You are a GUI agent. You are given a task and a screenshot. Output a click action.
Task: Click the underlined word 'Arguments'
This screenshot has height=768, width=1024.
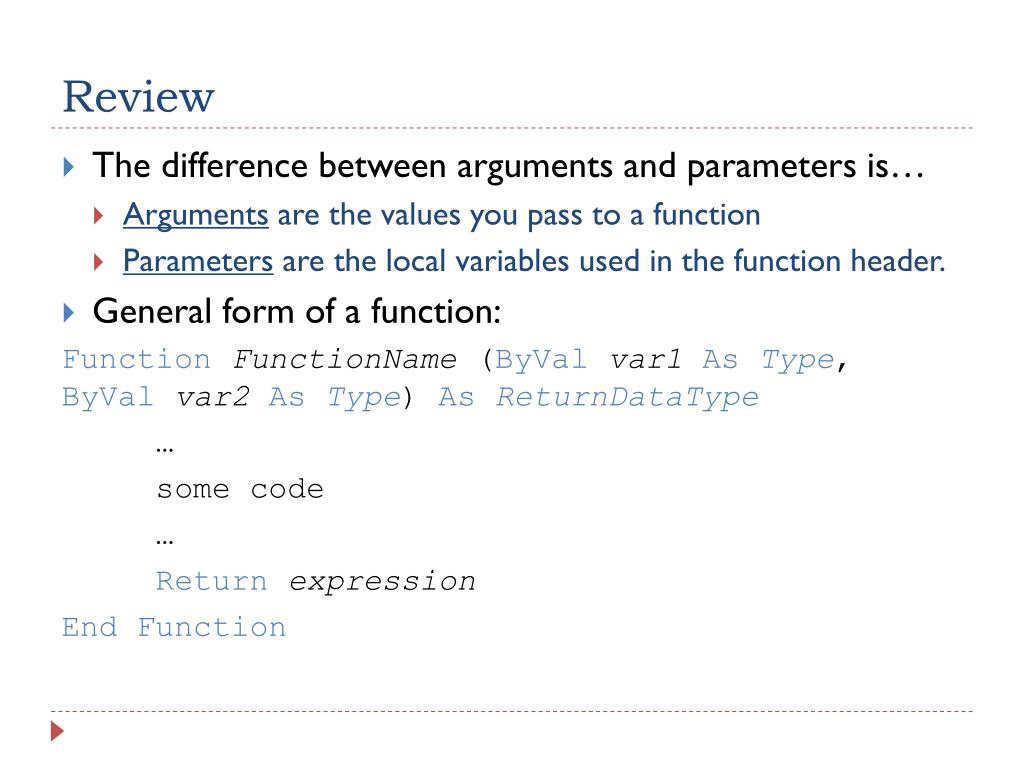(x=195, y=216)
